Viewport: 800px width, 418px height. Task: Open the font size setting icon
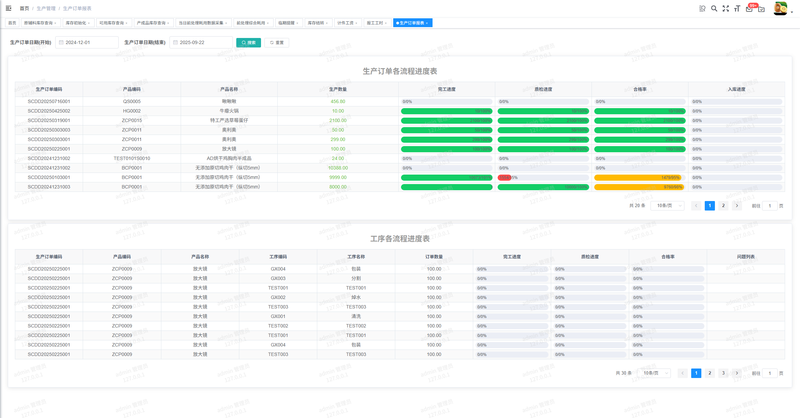[737, 8]
